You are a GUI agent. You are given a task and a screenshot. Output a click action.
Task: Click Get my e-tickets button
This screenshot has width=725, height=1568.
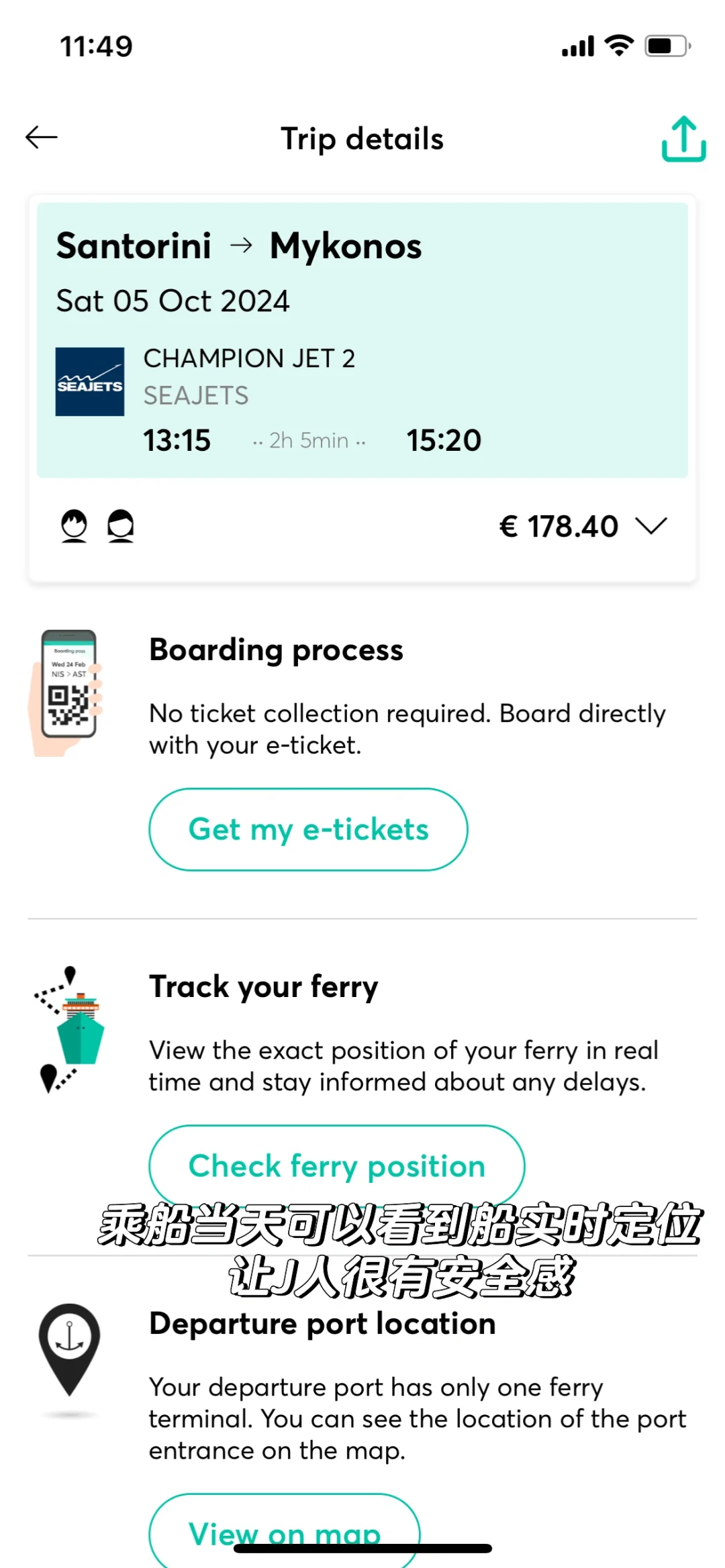(308, 829)
